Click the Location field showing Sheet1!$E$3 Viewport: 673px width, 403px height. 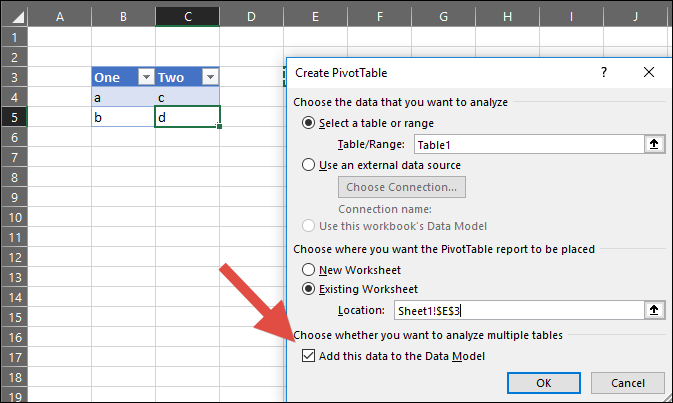coord(516,311)
